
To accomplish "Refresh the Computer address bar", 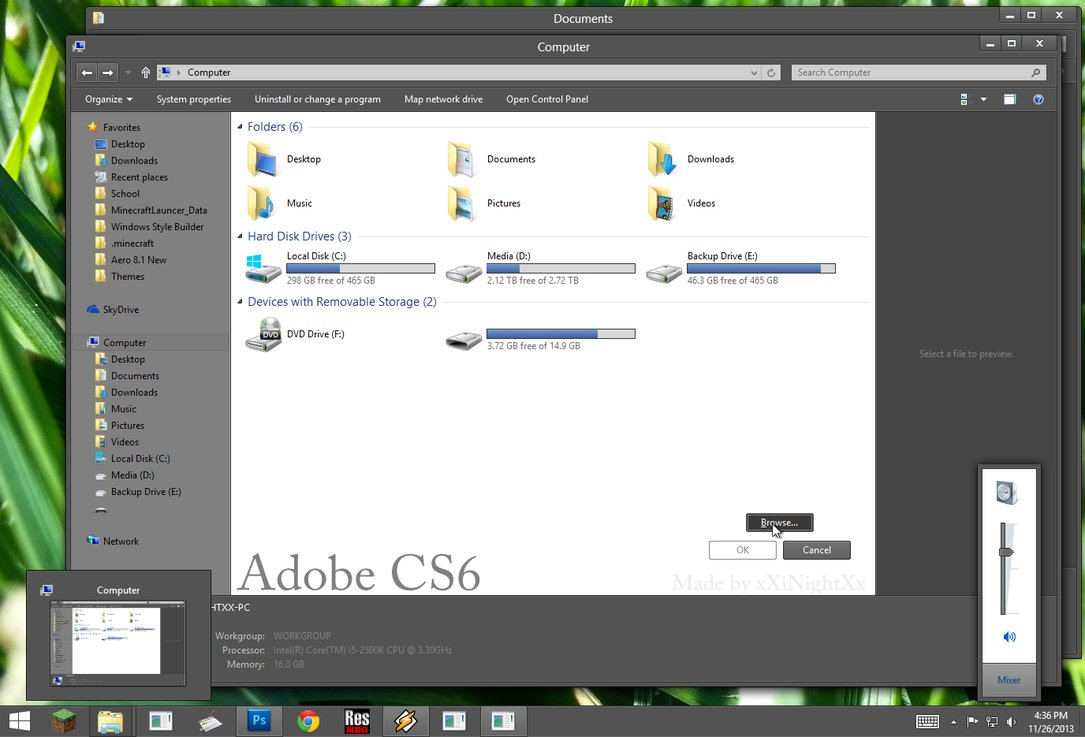I will (x=771, y=73).
